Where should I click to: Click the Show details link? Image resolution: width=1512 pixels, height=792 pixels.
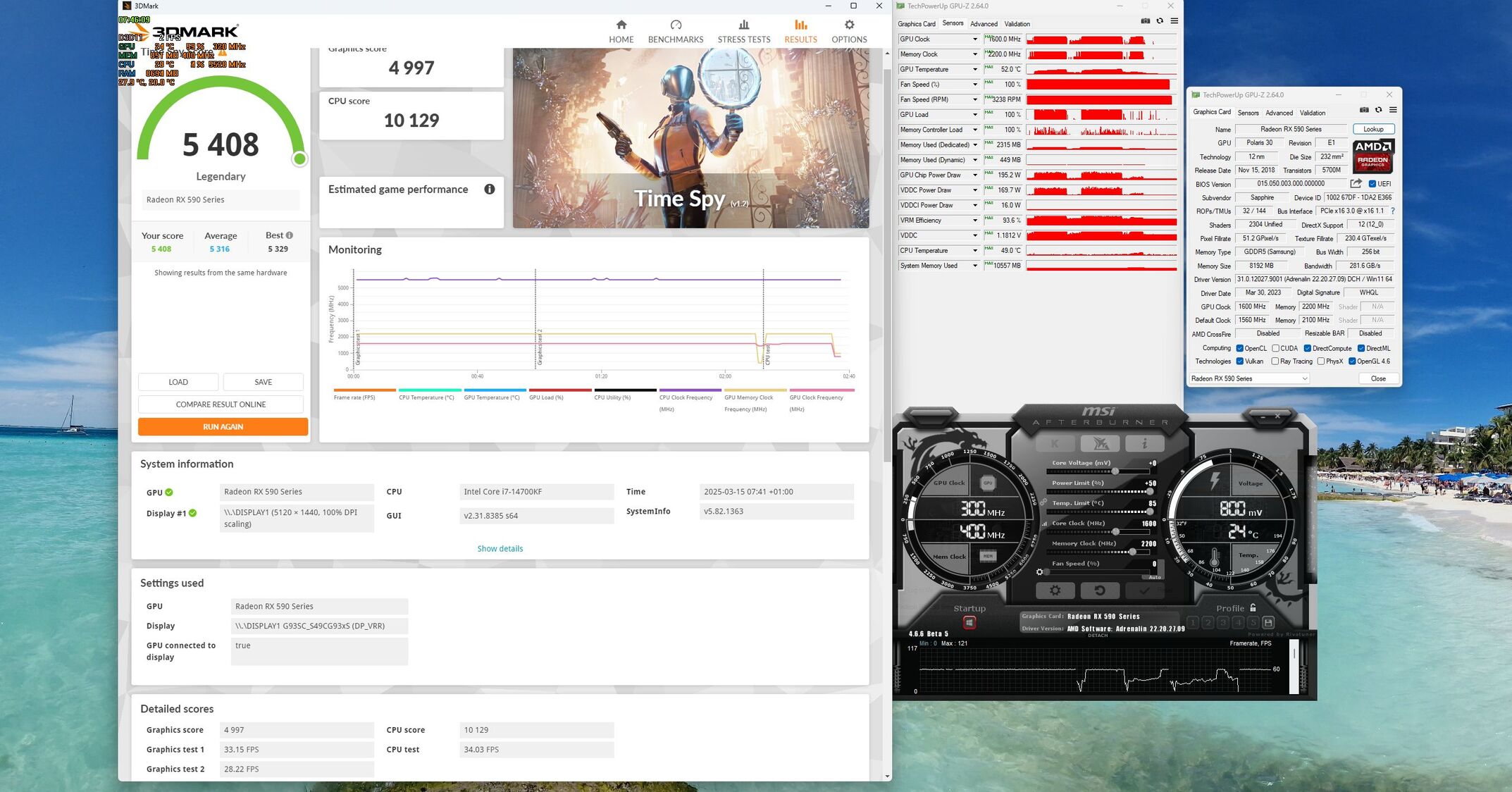coord(500,548)
